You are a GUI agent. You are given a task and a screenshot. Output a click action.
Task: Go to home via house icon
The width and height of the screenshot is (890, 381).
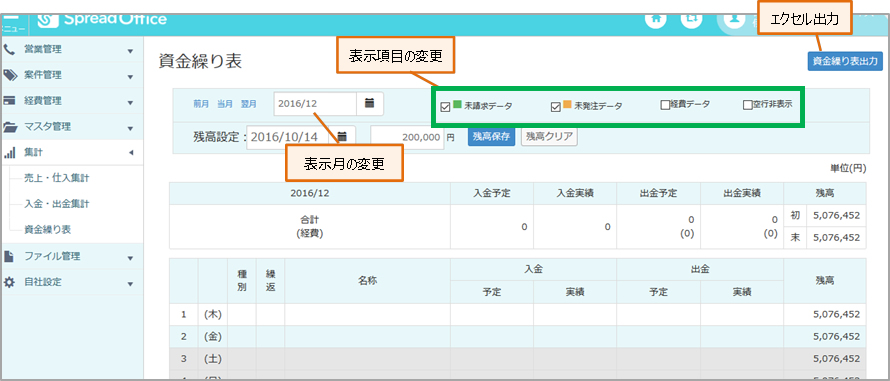click(656, 20)
